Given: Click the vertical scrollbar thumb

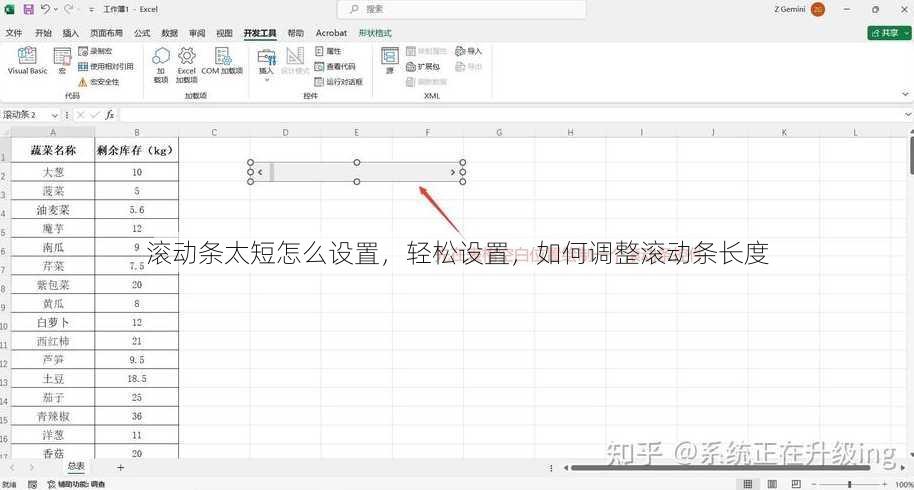Looking at the screenshot, I should [911, 154].
